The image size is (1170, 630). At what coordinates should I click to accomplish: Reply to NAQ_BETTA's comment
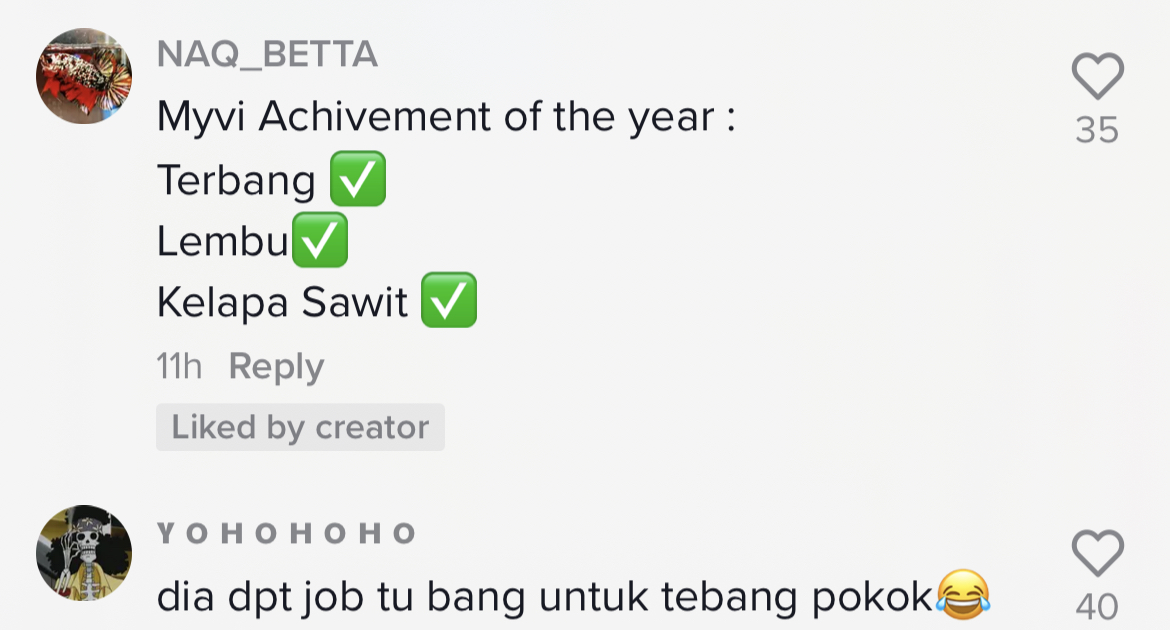pos(276,367)
